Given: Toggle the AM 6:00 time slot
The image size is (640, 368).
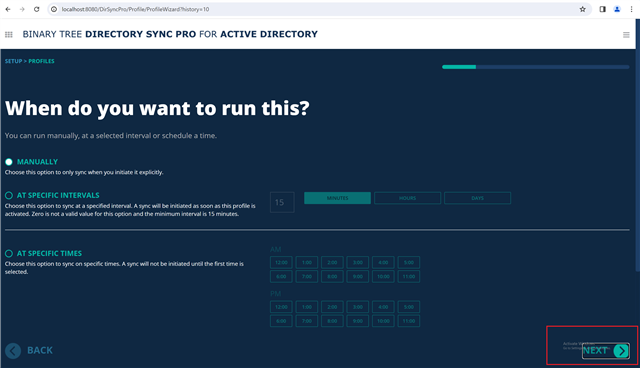Looking at the screenshot, I should tap(281, 276).
